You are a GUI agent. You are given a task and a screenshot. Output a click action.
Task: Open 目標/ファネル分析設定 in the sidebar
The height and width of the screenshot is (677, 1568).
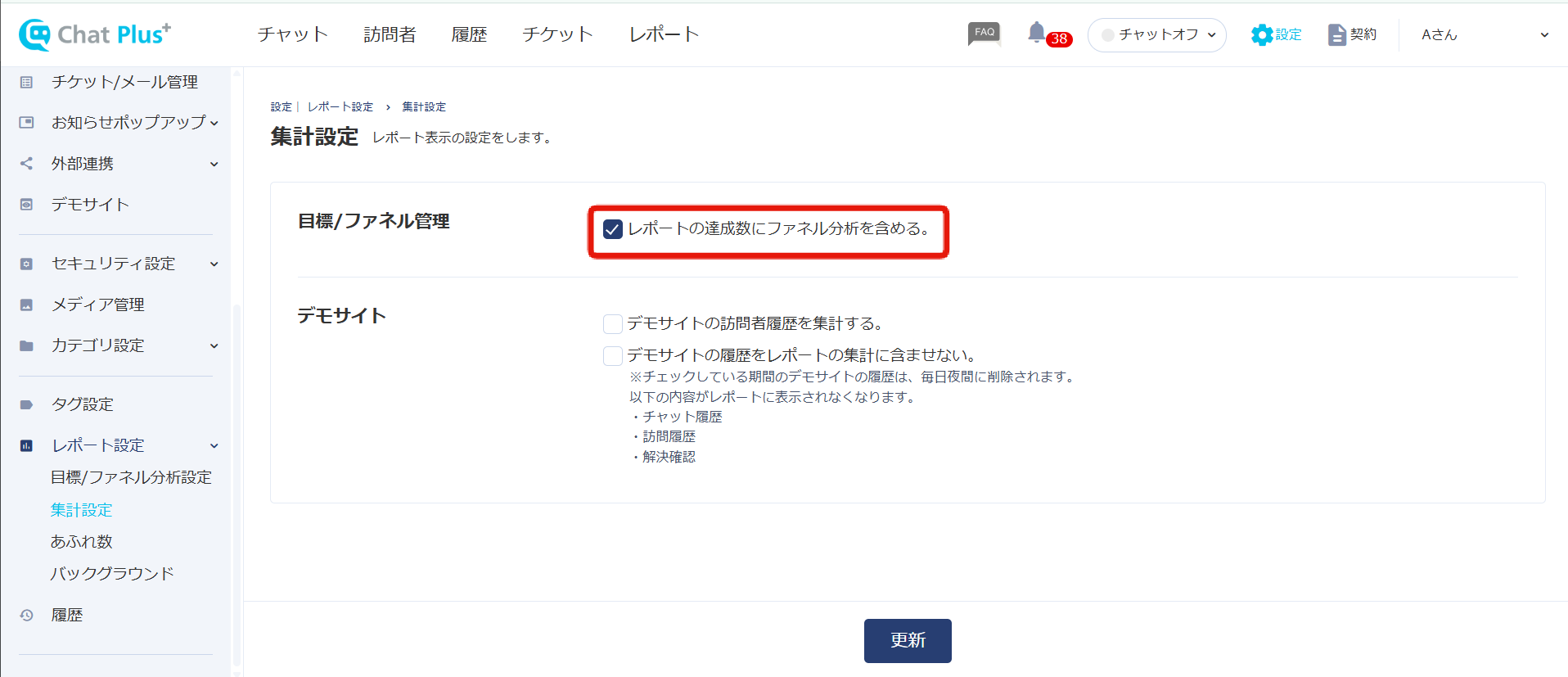[x=131, y=477]
